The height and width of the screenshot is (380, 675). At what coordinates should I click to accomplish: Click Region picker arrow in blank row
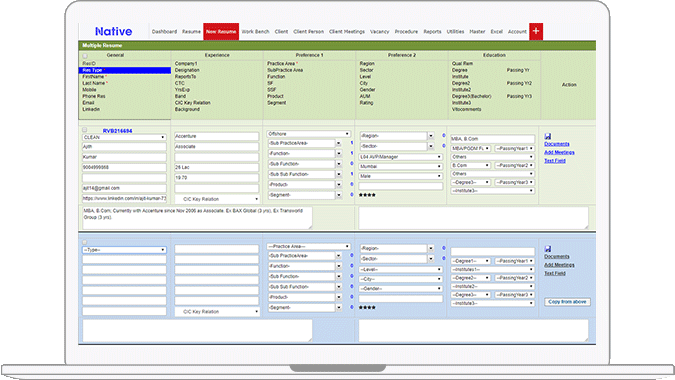pos(431,248)
